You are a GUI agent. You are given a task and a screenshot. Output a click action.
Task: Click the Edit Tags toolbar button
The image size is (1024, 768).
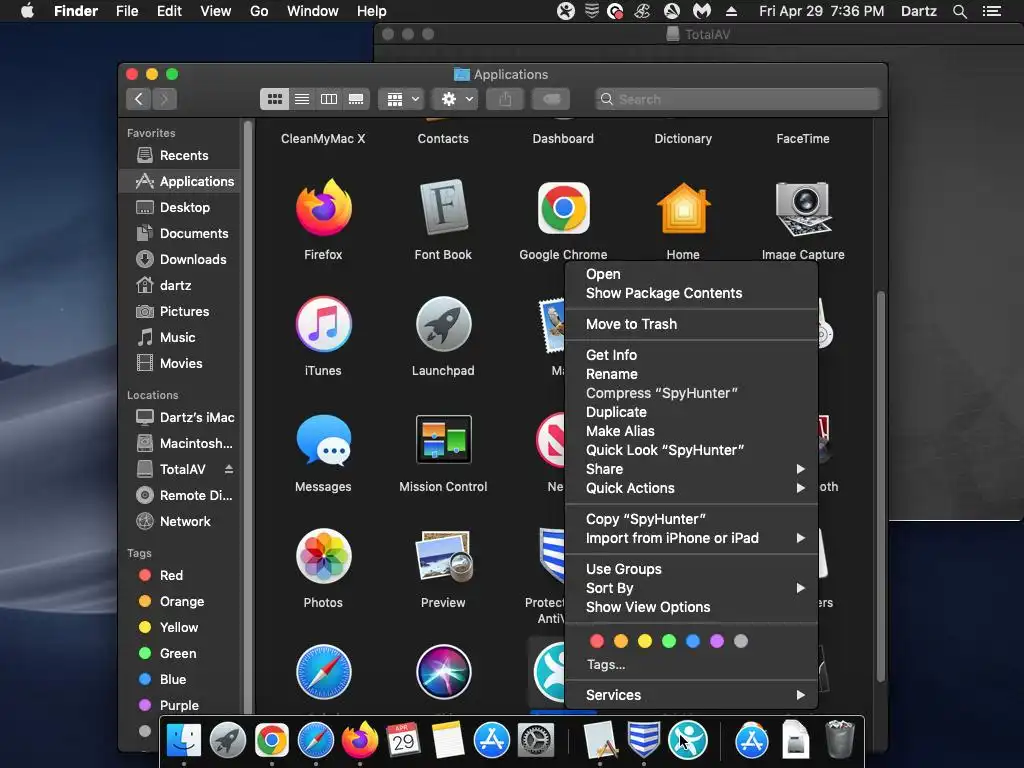tap(551, 99)
